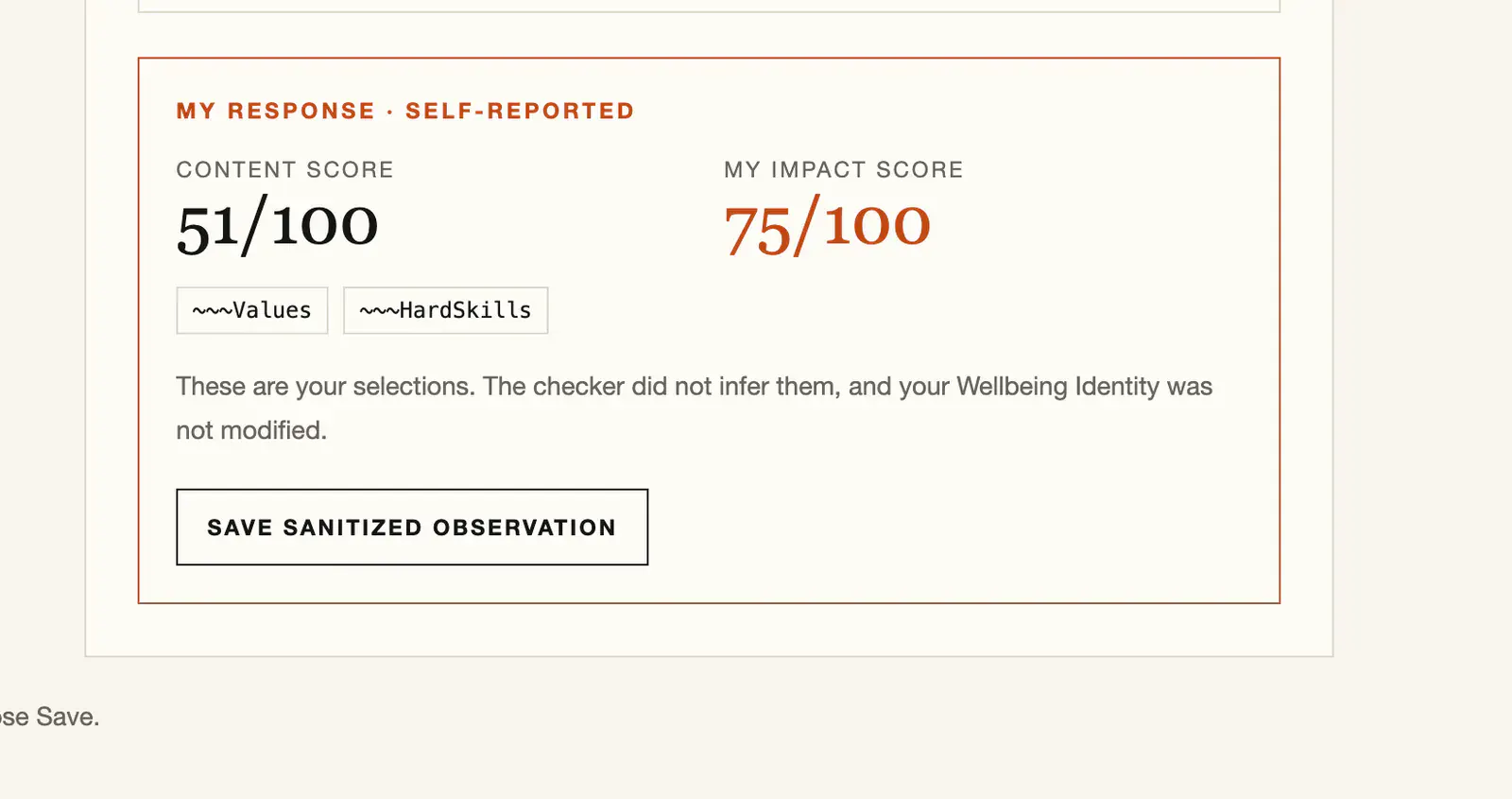The height and width of the screenshot is (799, 1512).
Task: Click the partial 'se Save.' text below card
Action: (x=49, y=717)
